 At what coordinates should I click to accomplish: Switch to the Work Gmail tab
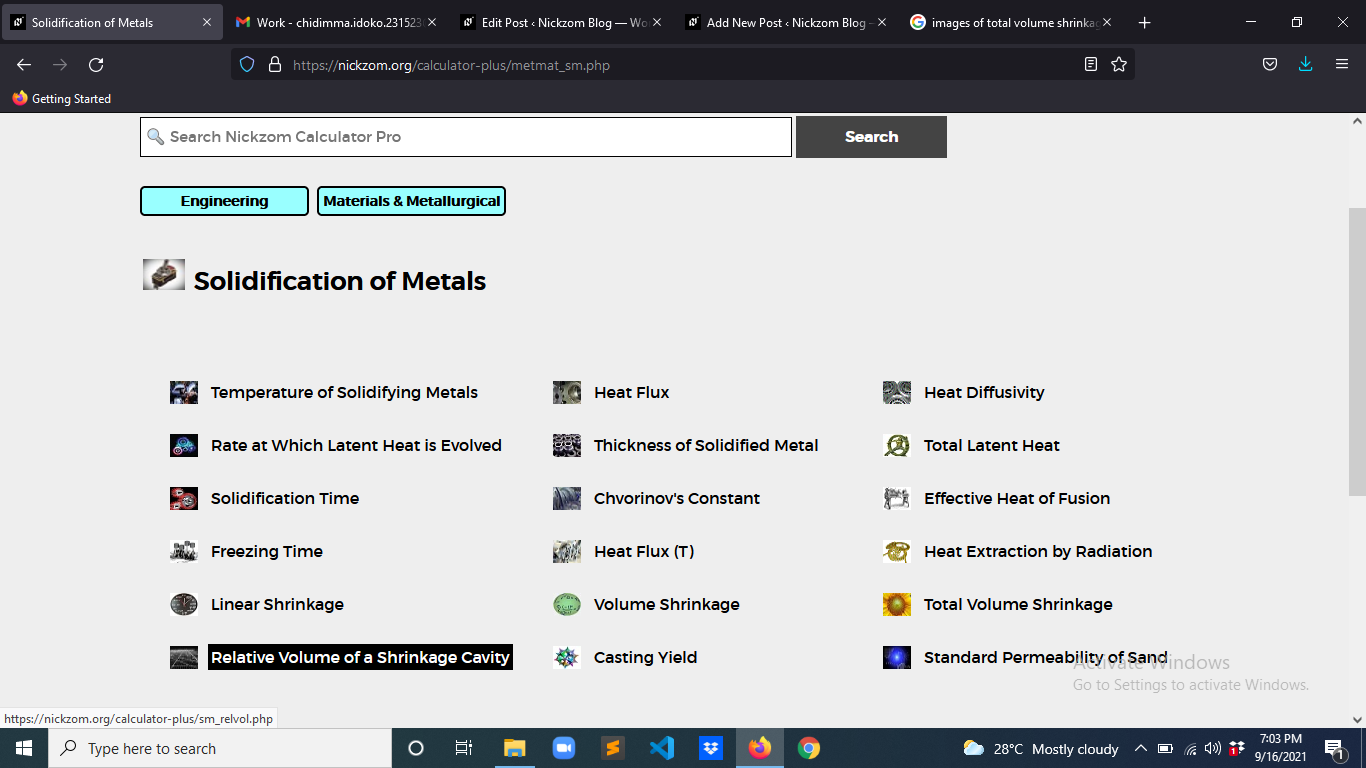click(x=337, y=22)
